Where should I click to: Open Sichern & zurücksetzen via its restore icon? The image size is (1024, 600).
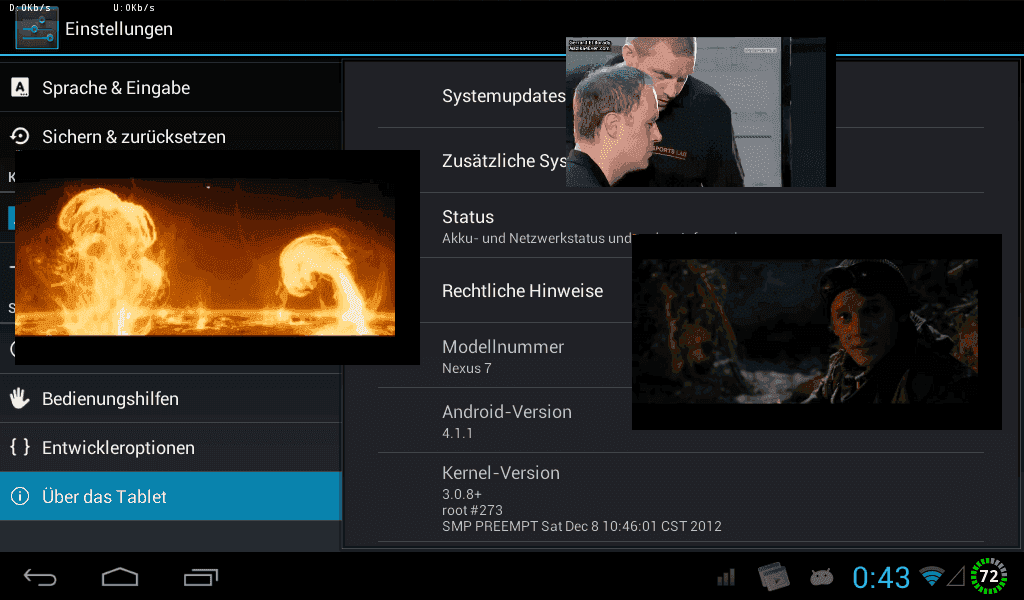click(20, 136)
